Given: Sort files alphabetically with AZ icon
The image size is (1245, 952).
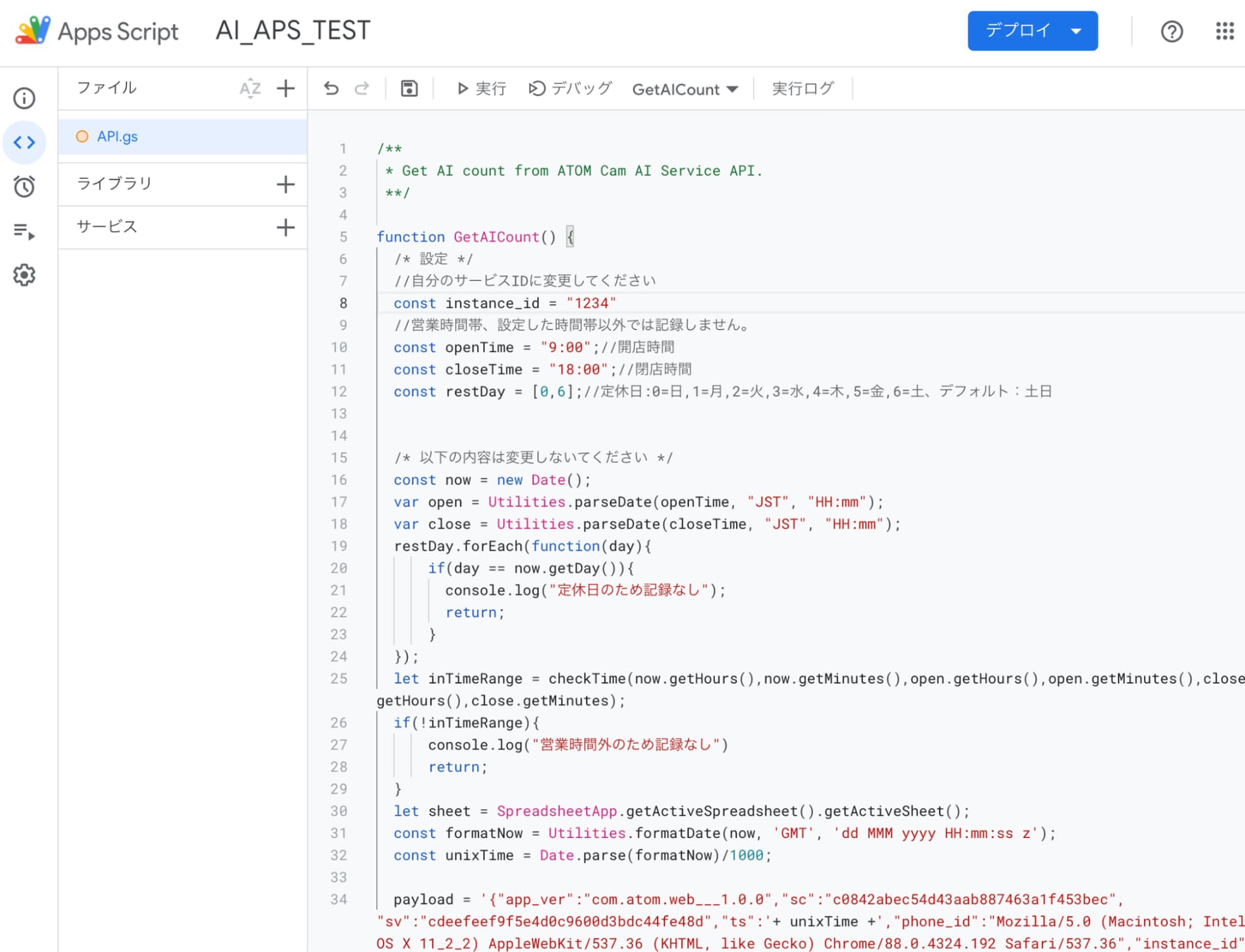Looking at the screenshot, I should (250, 88).
